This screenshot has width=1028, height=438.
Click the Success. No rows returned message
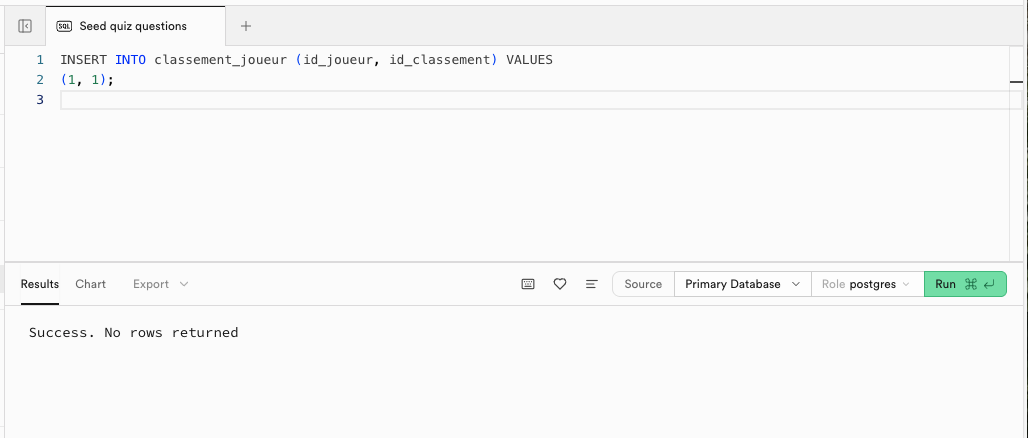(x=134, y=333)
